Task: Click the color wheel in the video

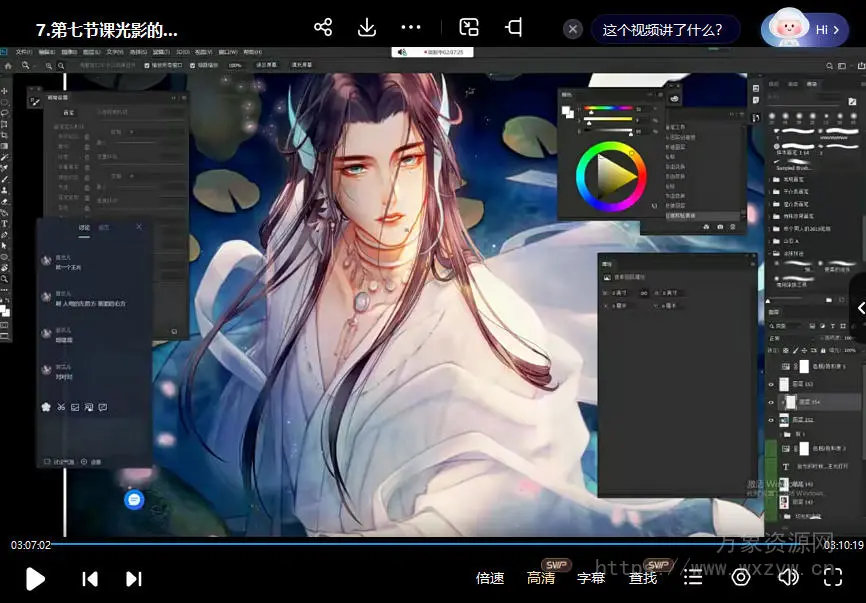Action: point(610,176)
